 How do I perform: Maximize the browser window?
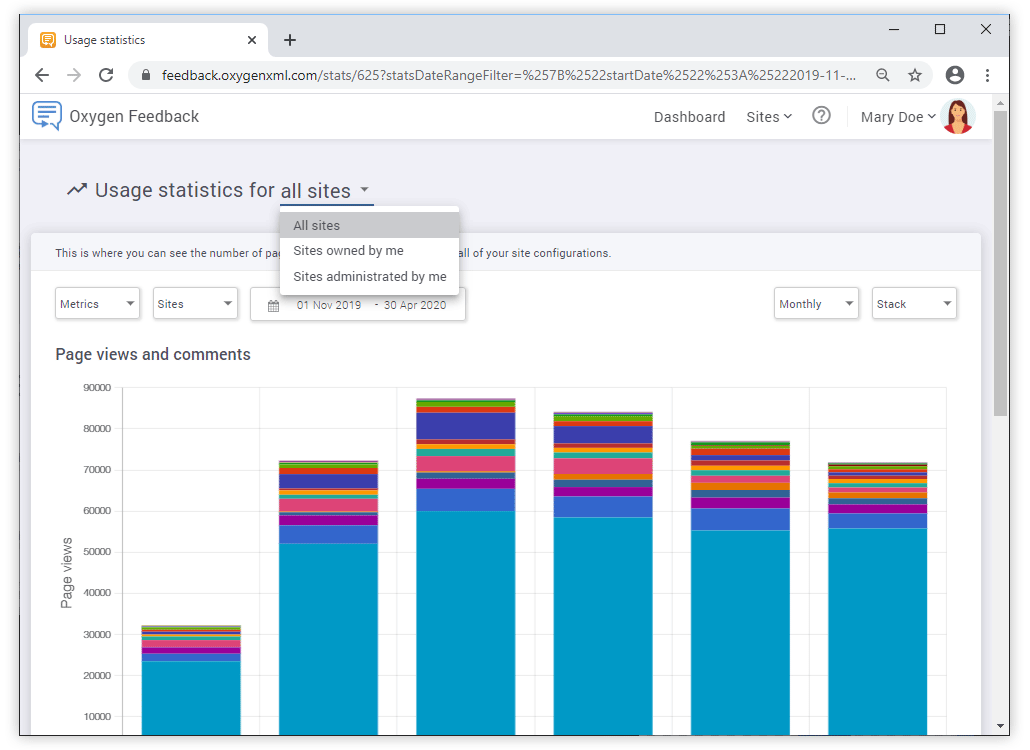[940, 30]
